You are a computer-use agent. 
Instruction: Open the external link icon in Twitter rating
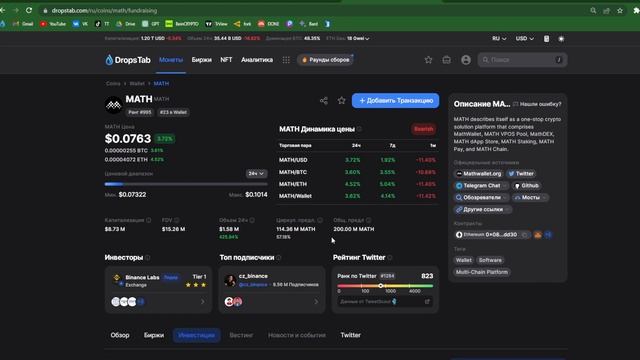427,302
